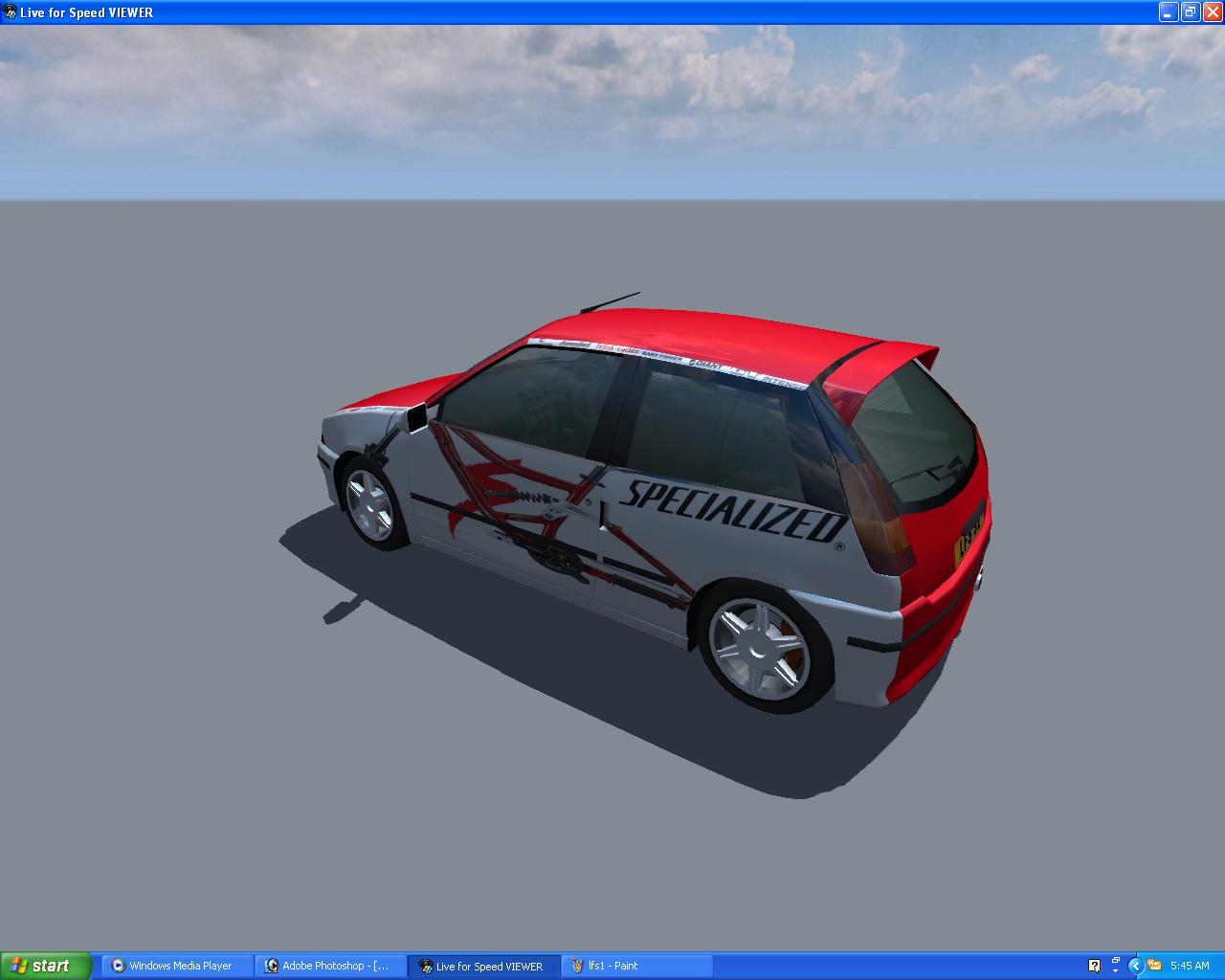Close the Live for Speed VIEWER window
The image size is (1225, 980).
(x=1212, y=12)
